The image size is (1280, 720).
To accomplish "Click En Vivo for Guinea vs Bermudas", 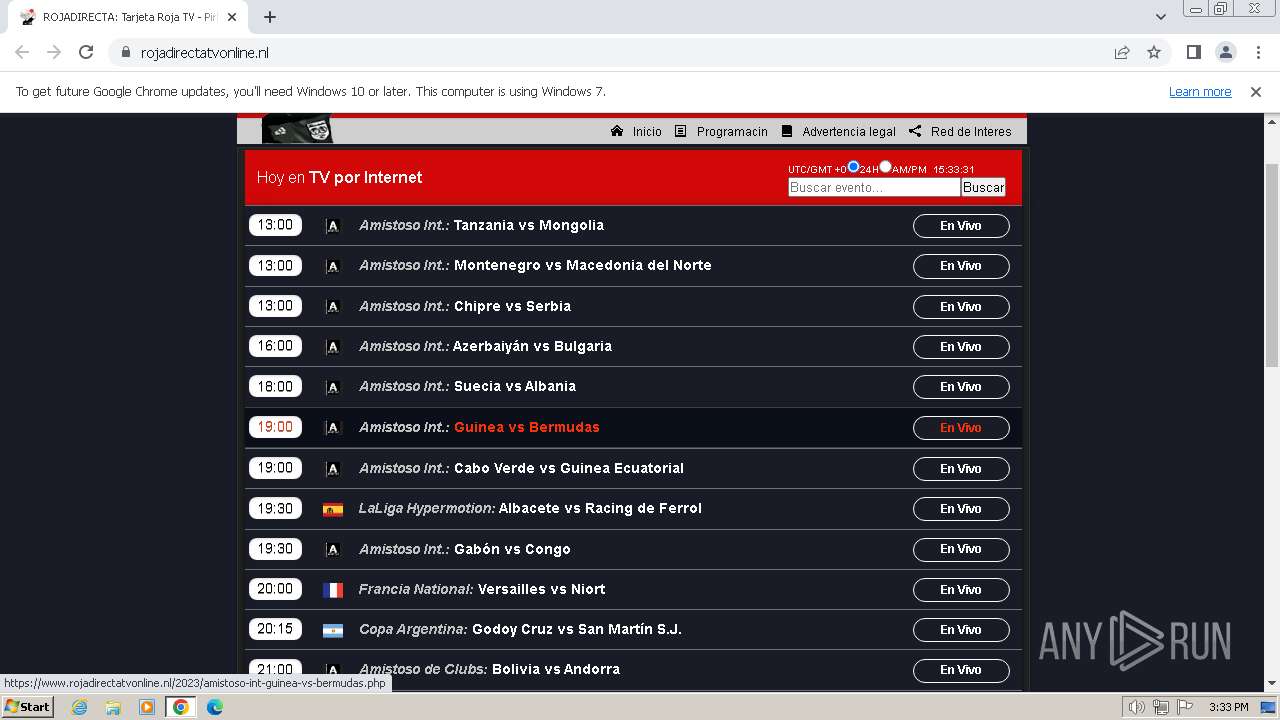I will [961, 428].
